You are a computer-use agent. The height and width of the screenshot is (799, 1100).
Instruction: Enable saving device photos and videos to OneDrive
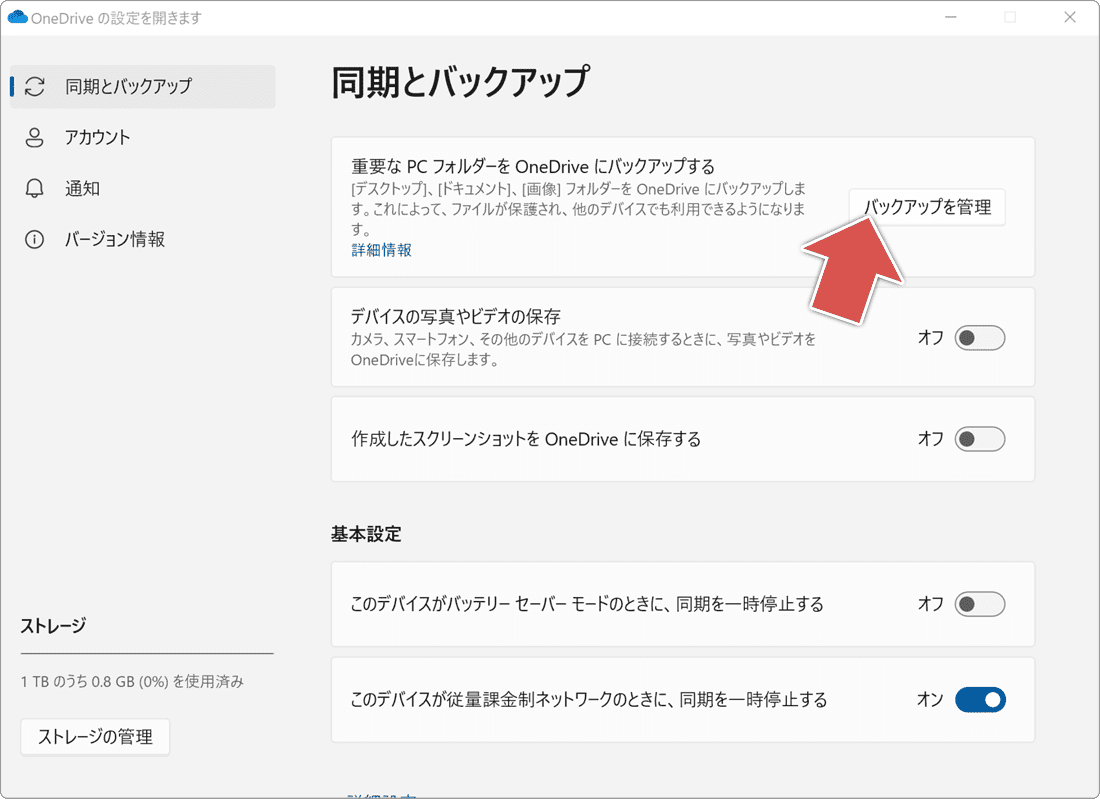(979, 337)
